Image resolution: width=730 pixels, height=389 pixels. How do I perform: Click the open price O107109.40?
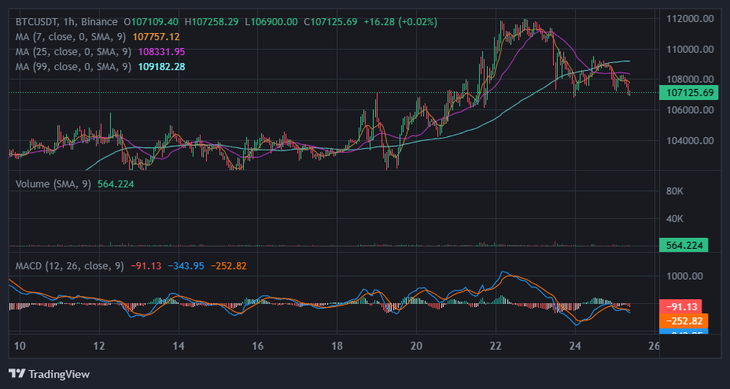coord(151,22)
